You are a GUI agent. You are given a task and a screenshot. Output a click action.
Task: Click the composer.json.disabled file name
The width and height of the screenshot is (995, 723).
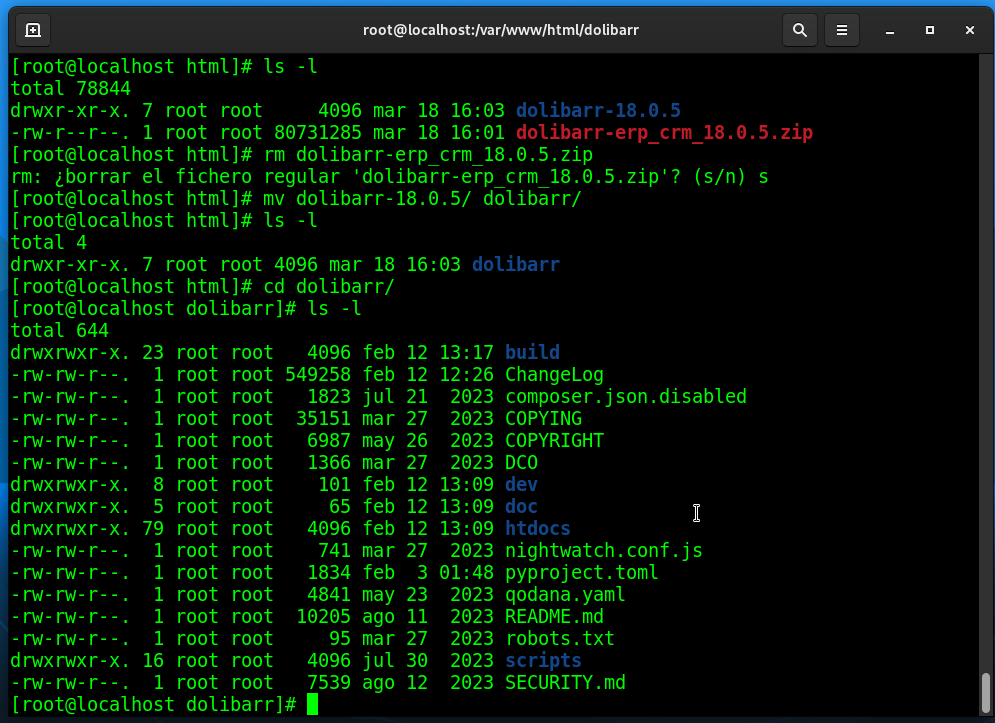(x=626, y=396)
